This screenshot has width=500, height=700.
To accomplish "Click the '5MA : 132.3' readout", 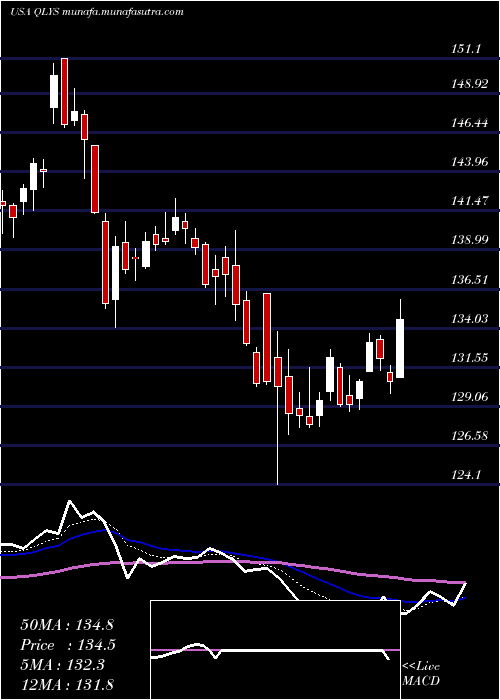I will tap(62, 664).
